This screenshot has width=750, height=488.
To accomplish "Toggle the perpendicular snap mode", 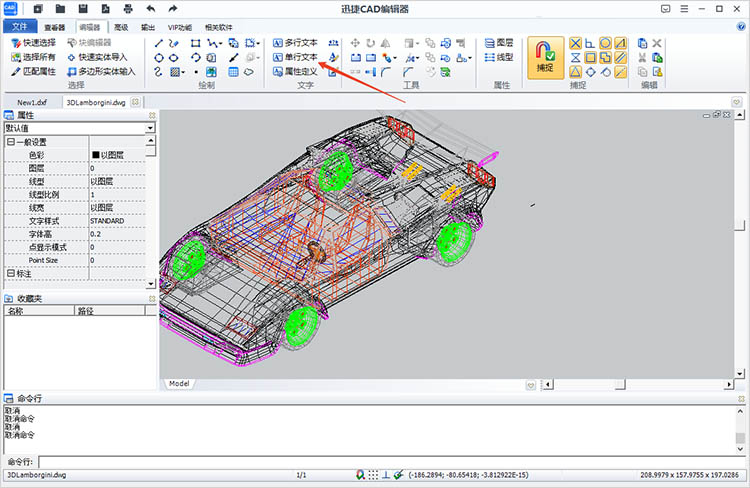I will pyautogui.click(x=590, y=44).
